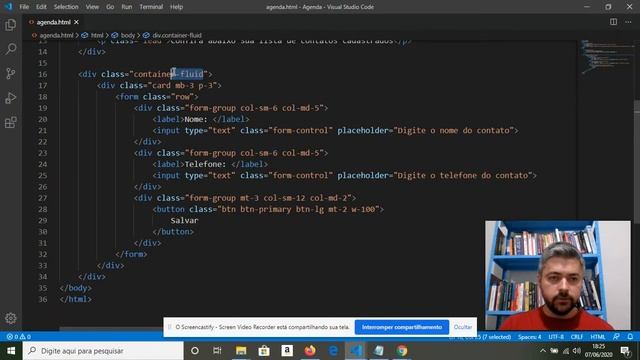Click the VS Code taskbar icon
Viewport: 640px width, 360px height.
click(356, 351)
